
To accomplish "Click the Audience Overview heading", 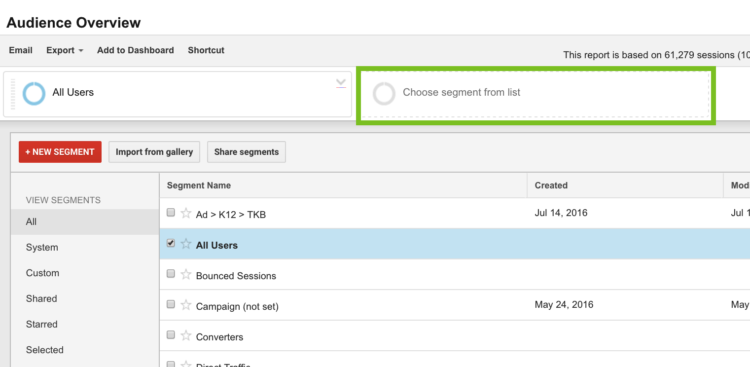I will [x=74, y=22].
